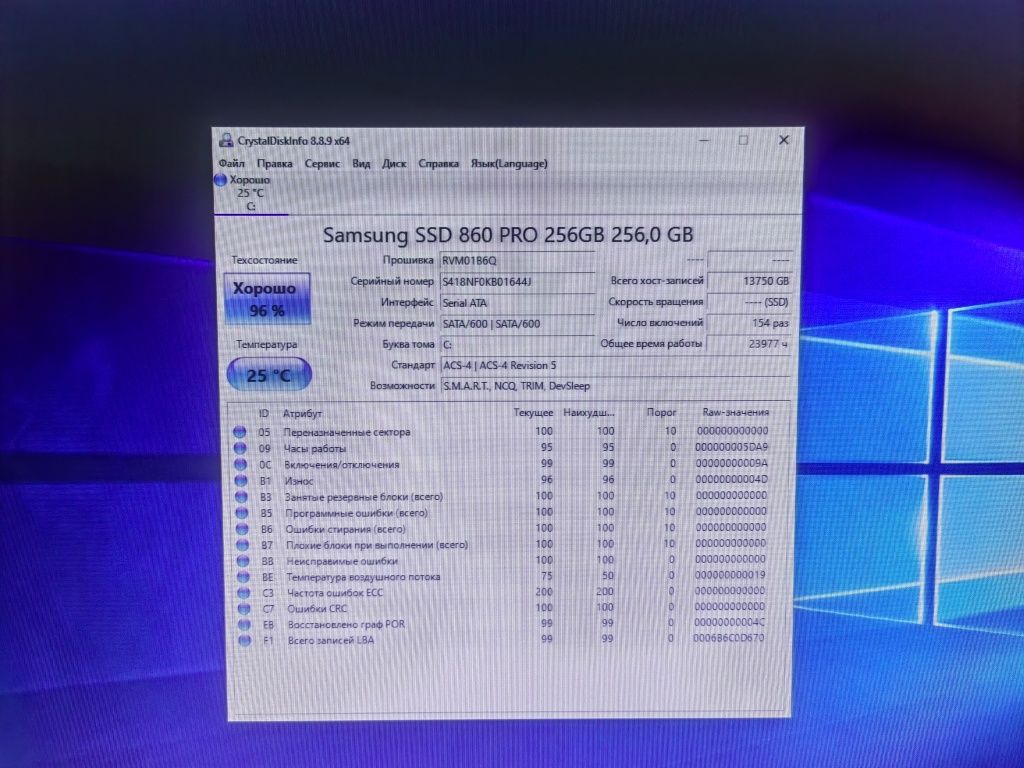Click the transfer mode field SATA/600 | SATA/600
Image resolution: width=1024 pixels, height=768 pixels.
click(517, 323)
